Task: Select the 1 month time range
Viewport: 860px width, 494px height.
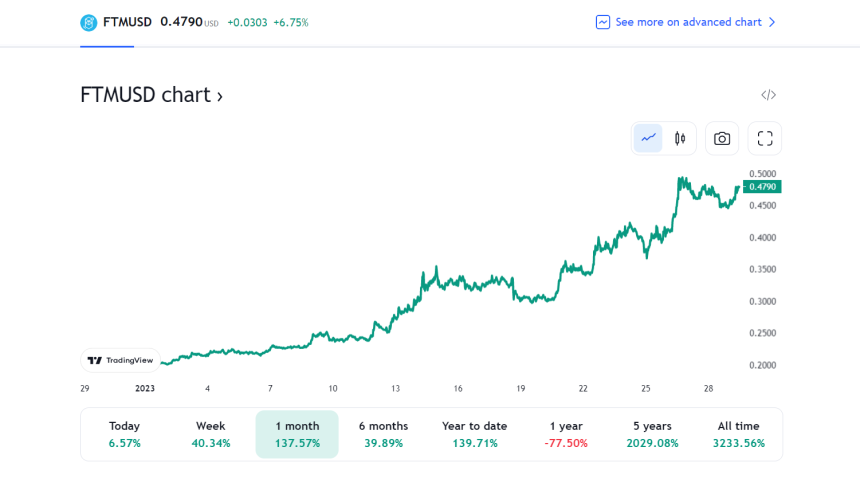Action: (x=297, y=434)
